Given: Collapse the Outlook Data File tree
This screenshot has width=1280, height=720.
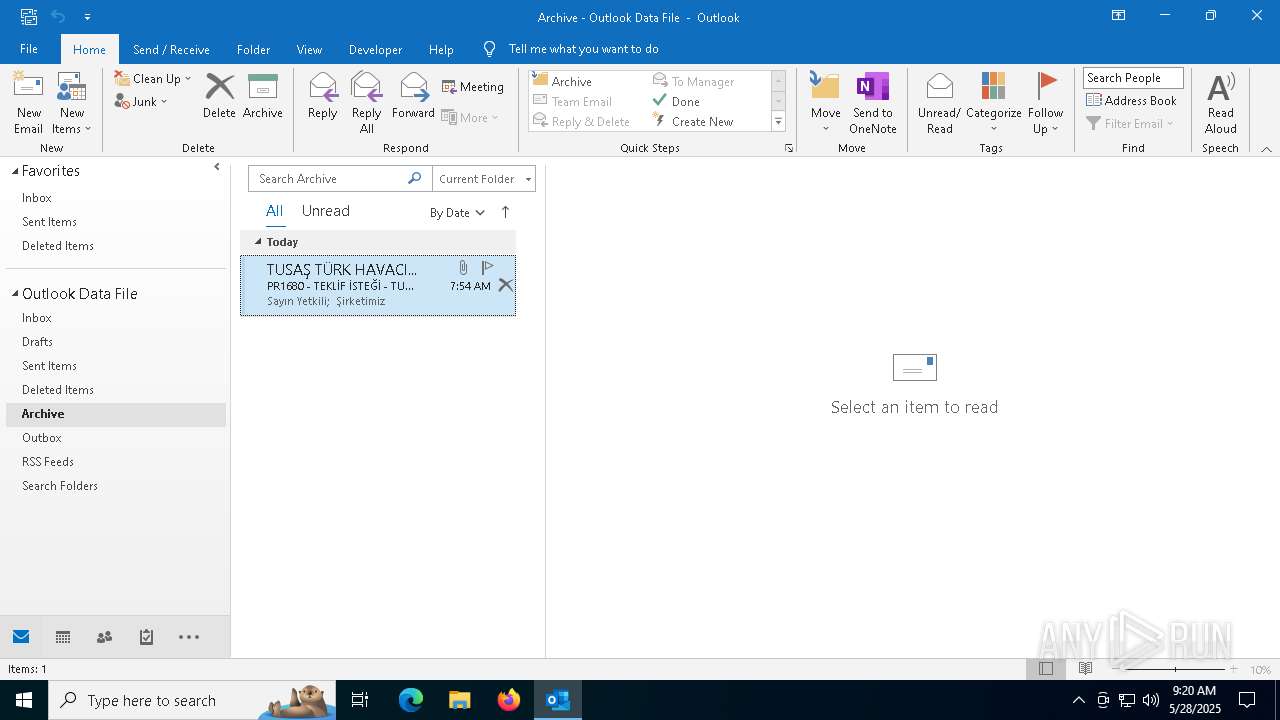Looking at the screenshot, I should [x=15, y=294].
